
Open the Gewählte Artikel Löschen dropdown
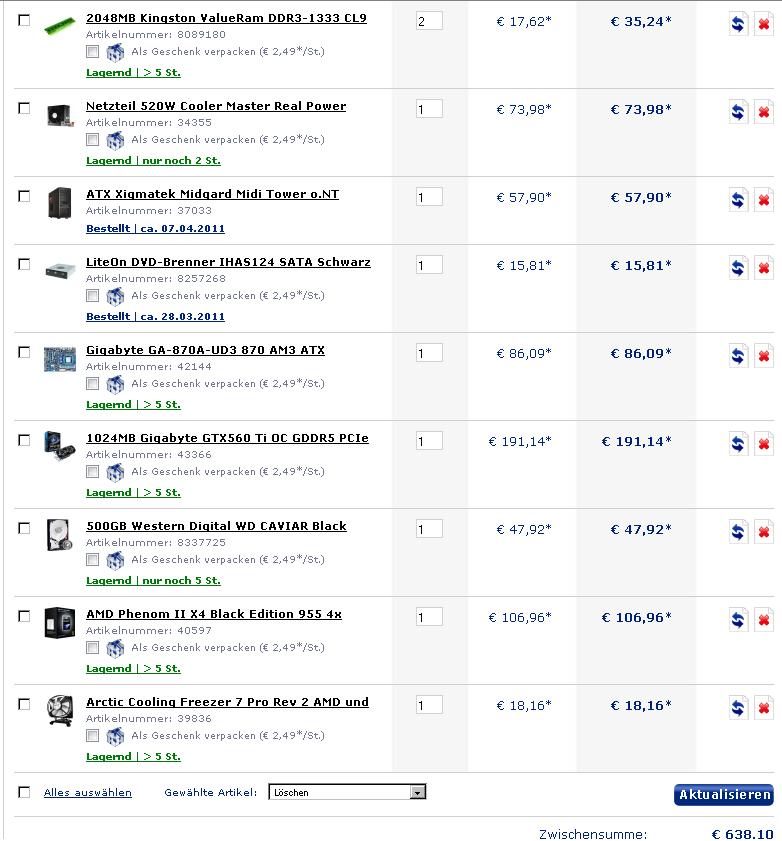[x=347, y=792]
